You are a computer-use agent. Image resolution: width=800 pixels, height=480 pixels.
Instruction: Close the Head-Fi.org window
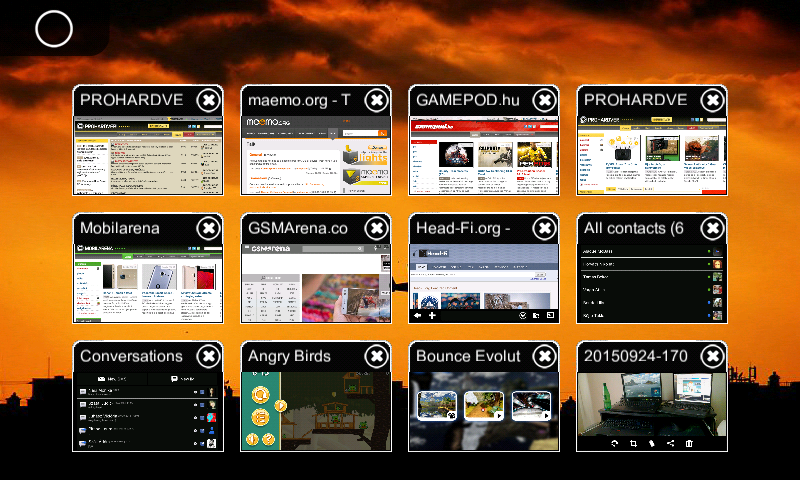point(544,229)
